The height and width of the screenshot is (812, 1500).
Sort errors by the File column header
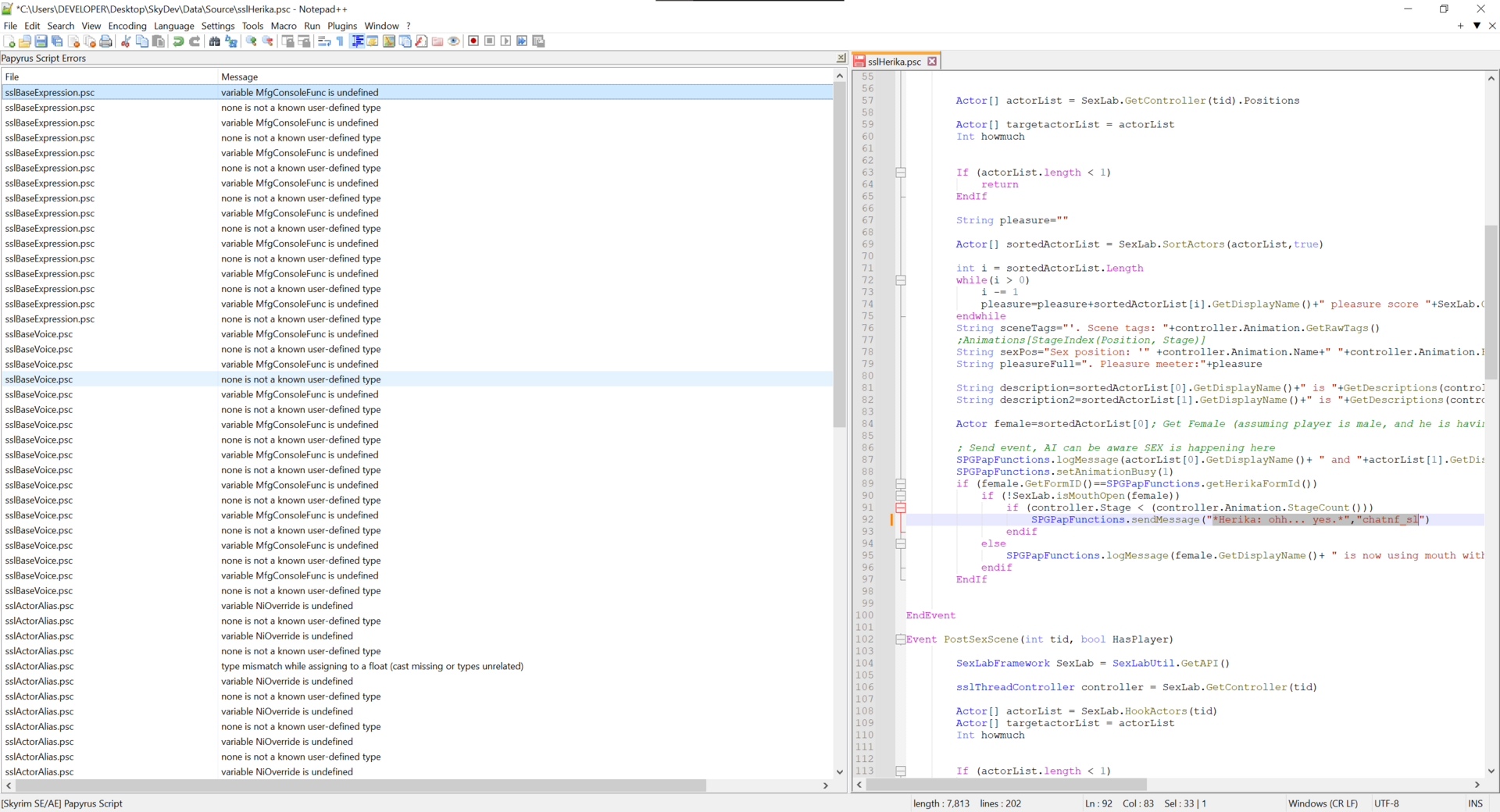pyautogui.click(x=109, y=77)
